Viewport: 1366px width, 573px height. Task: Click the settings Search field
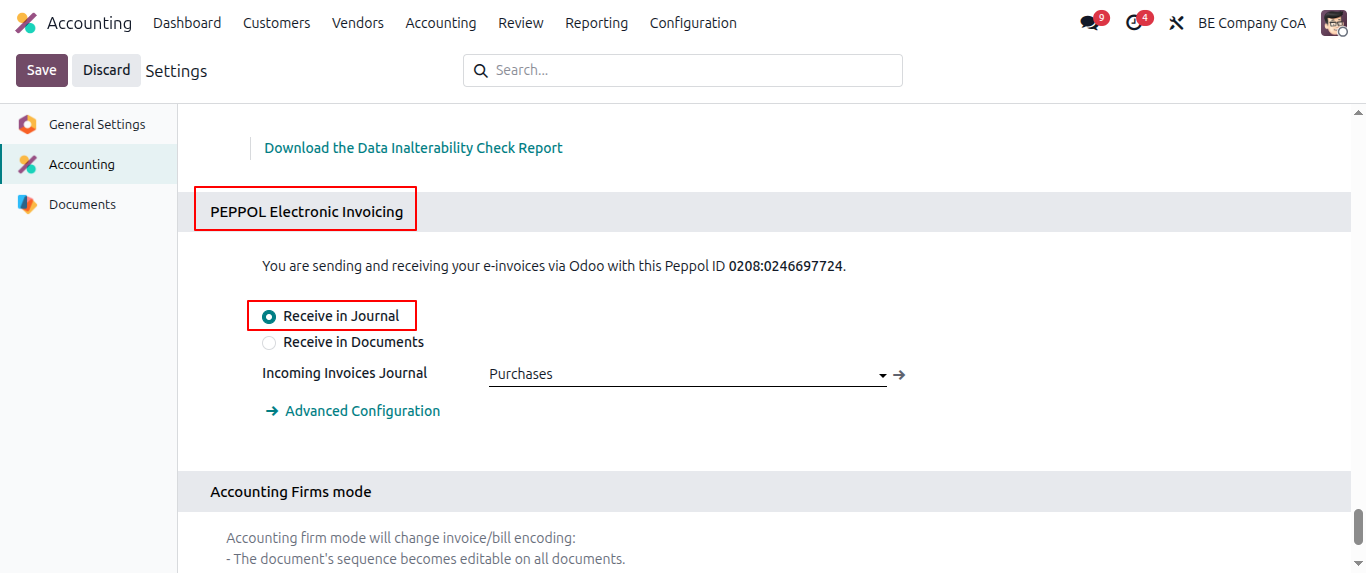pyautogui.click(x=683, y=70)
